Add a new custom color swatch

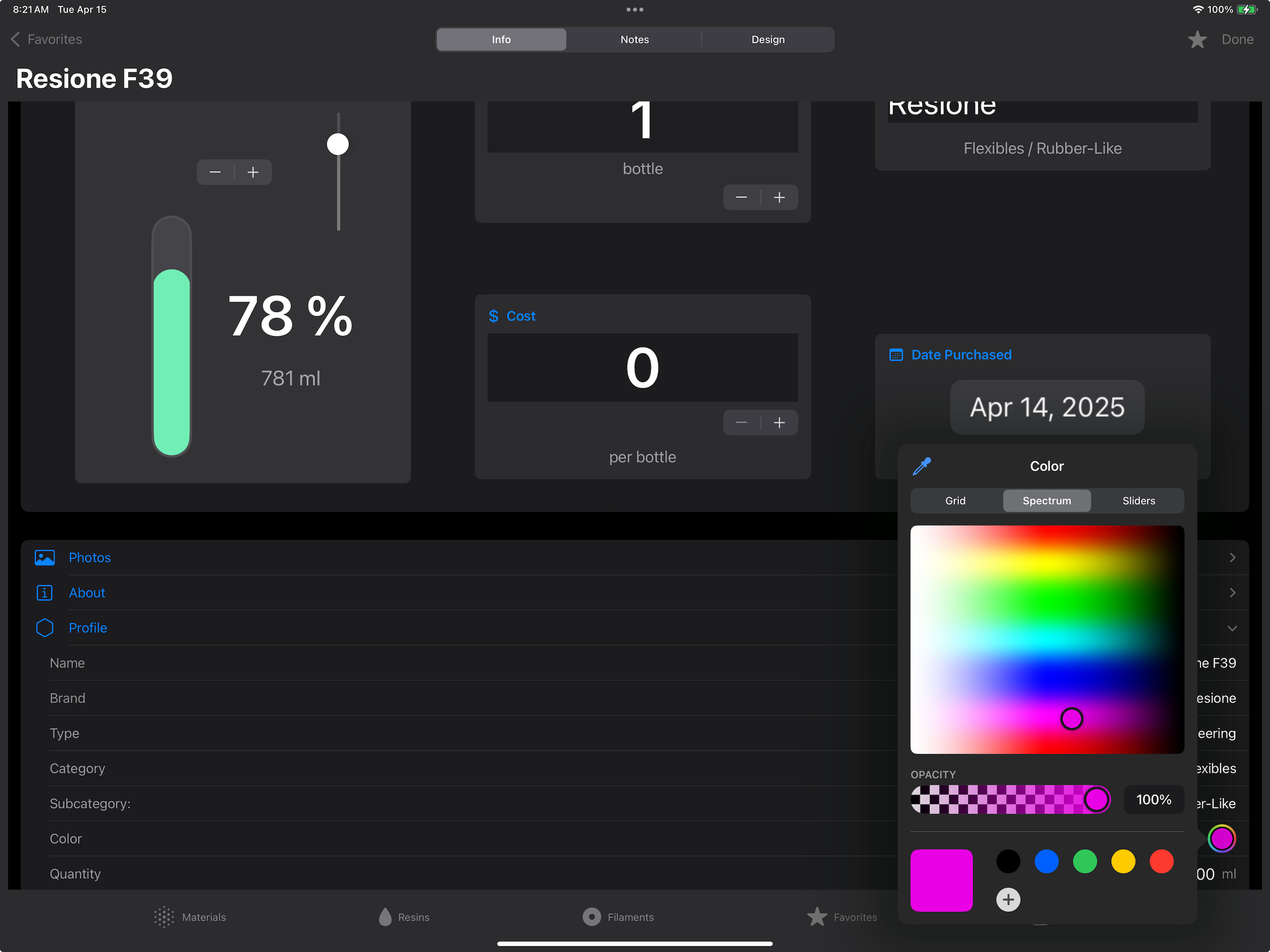pos(1008,899)
